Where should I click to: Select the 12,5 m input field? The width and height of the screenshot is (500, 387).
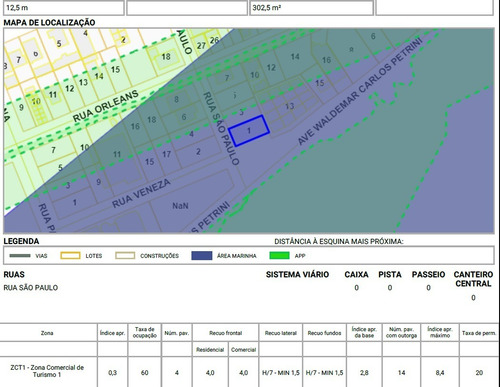[64, 8]
